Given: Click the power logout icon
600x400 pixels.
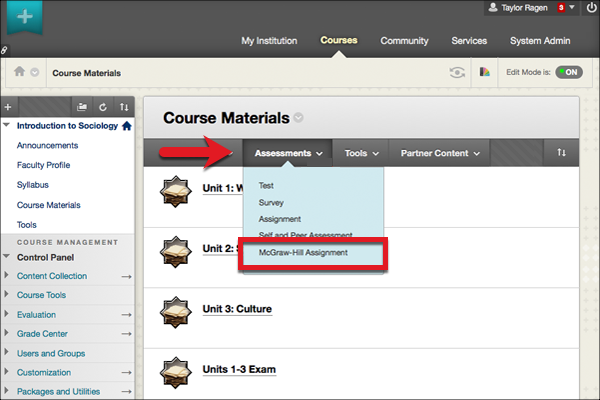Looking at the screenshot, I should [588, 7].
